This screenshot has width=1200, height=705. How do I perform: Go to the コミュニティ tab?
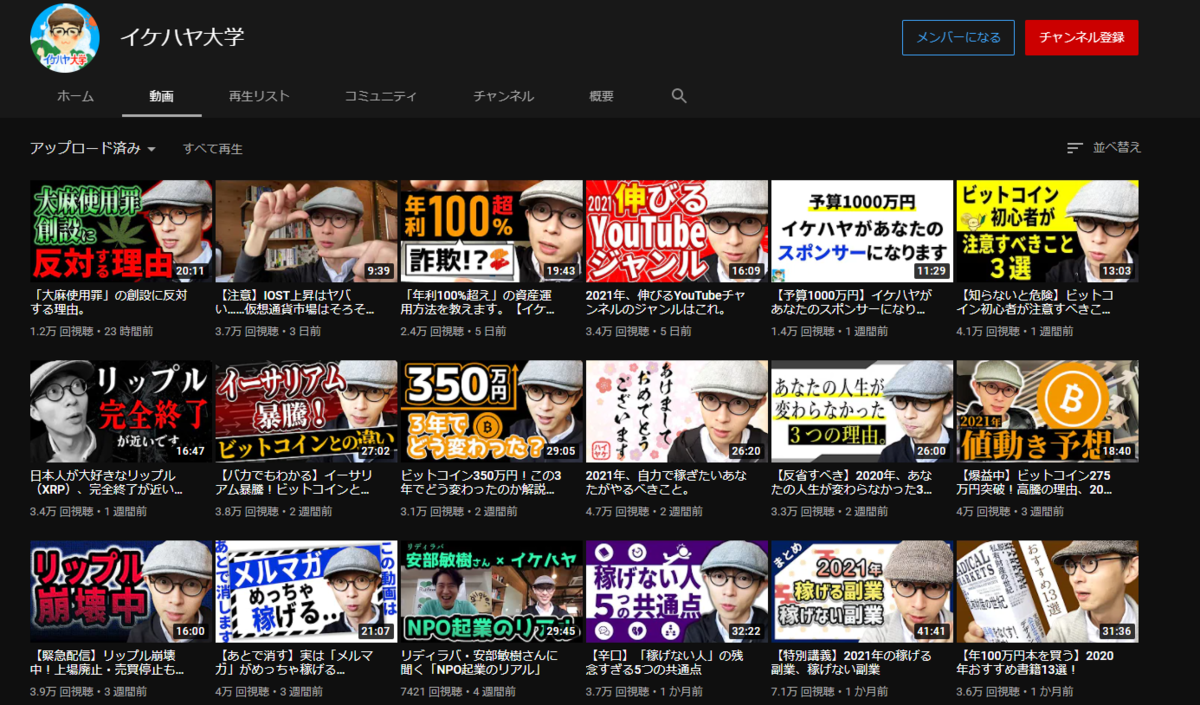point(381,97)
